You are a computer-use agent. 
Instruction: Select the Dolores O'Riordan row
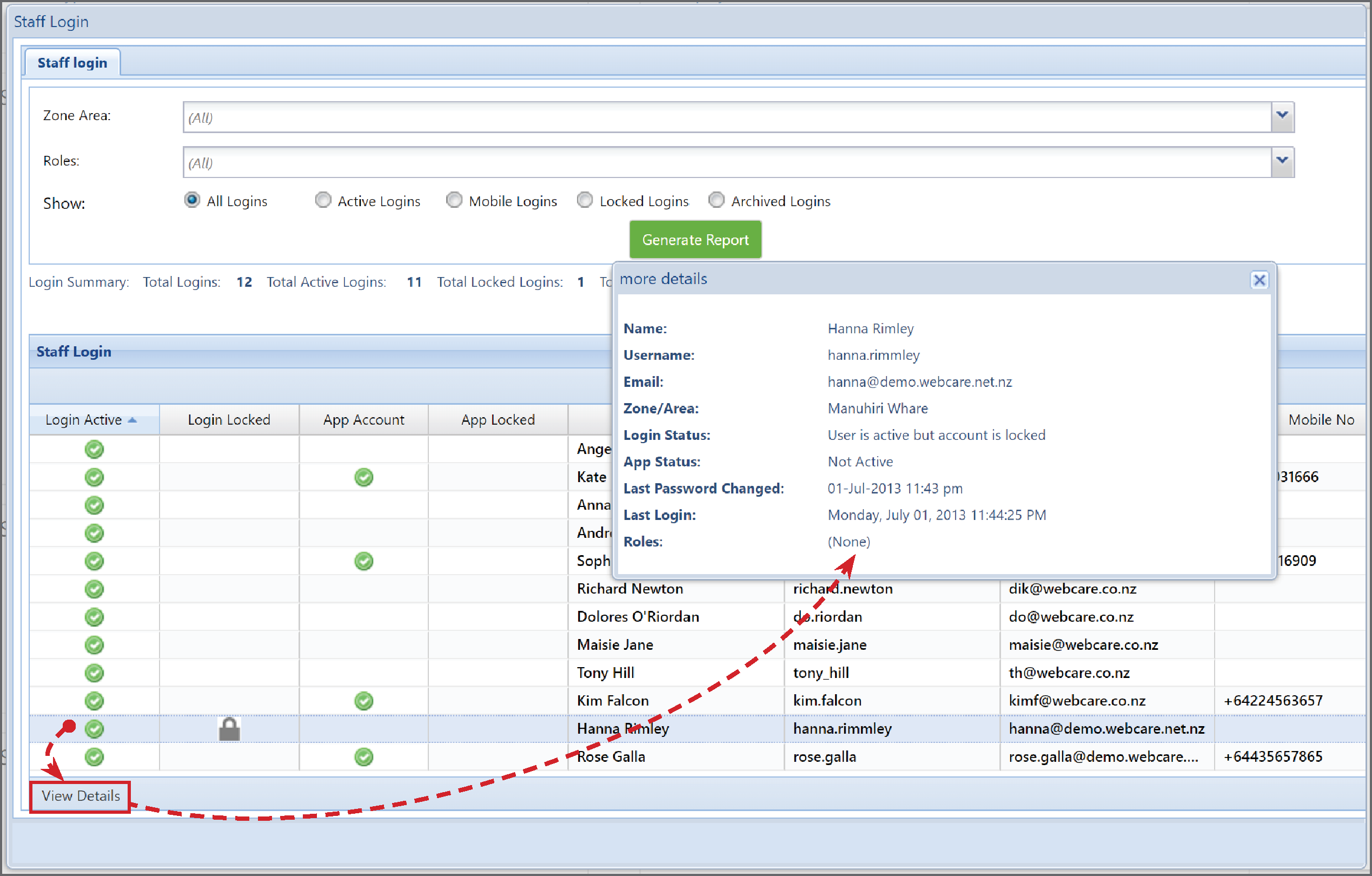point(638,617)
